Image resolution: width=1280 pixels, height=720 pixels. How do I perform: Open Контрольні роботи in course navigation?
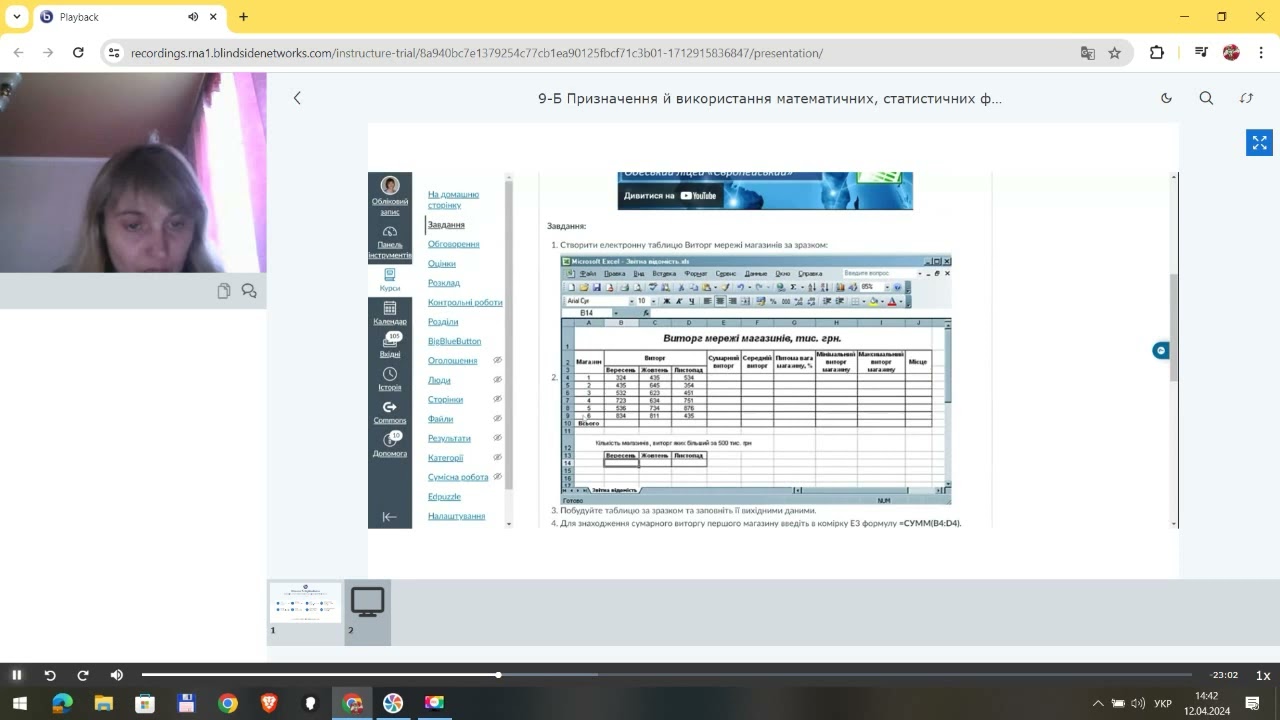tap(465, 302)
